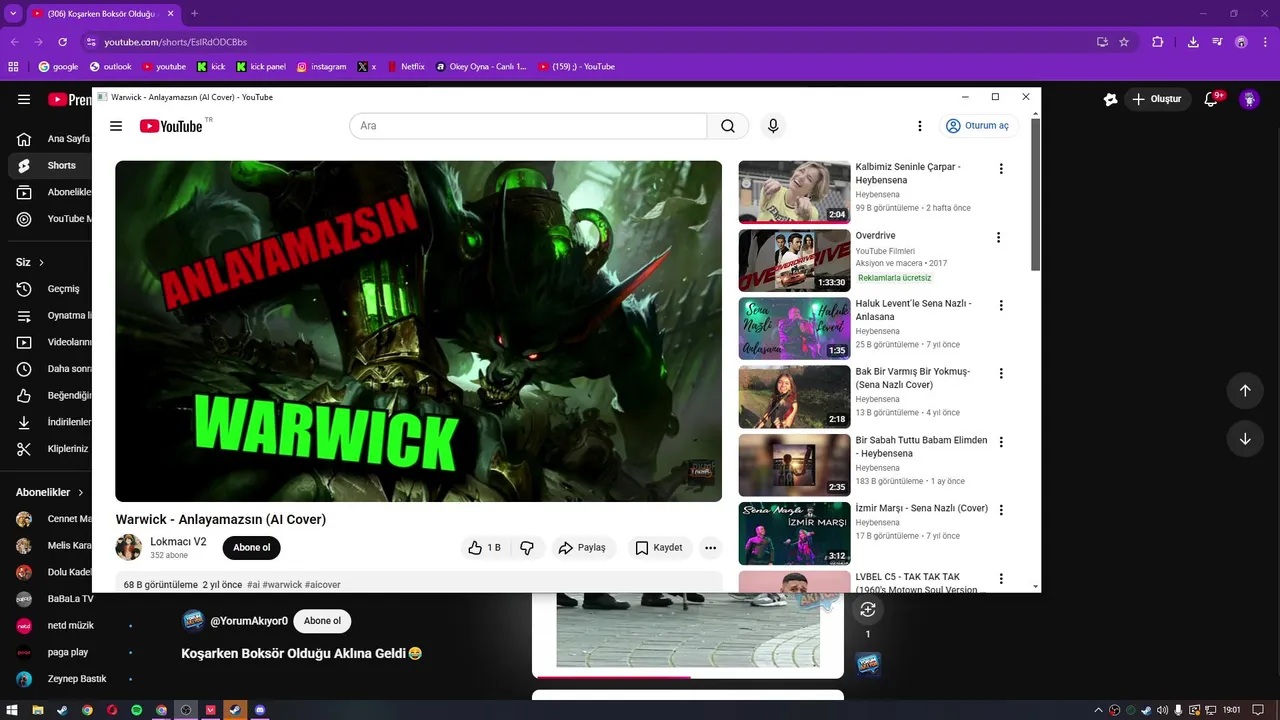Viewport: 1280px width, 720px height.
Task: Open a new Chrome tab
Action: click(x=194, y=14)
